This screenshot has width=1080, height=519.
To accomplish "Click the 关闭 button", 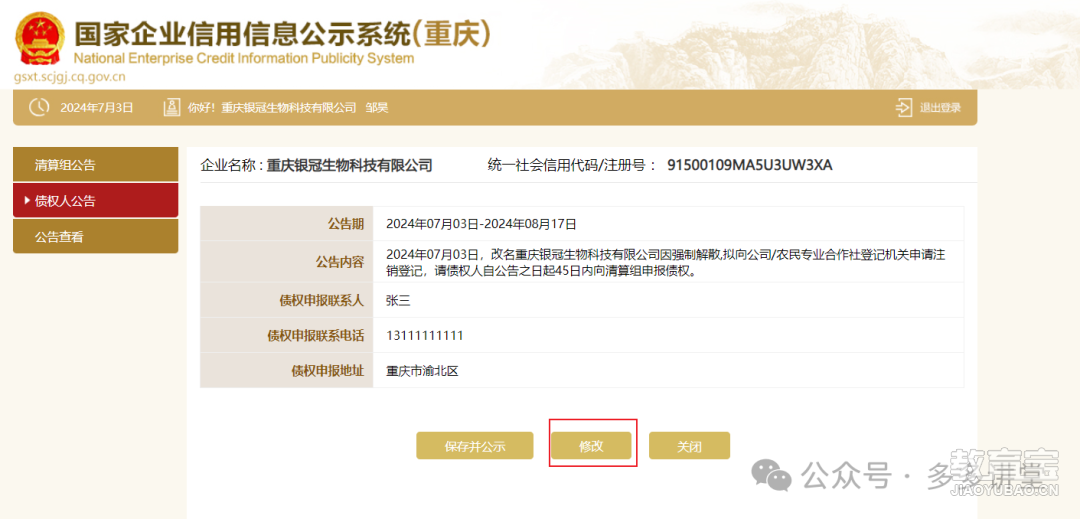I will tap(689, 445).
